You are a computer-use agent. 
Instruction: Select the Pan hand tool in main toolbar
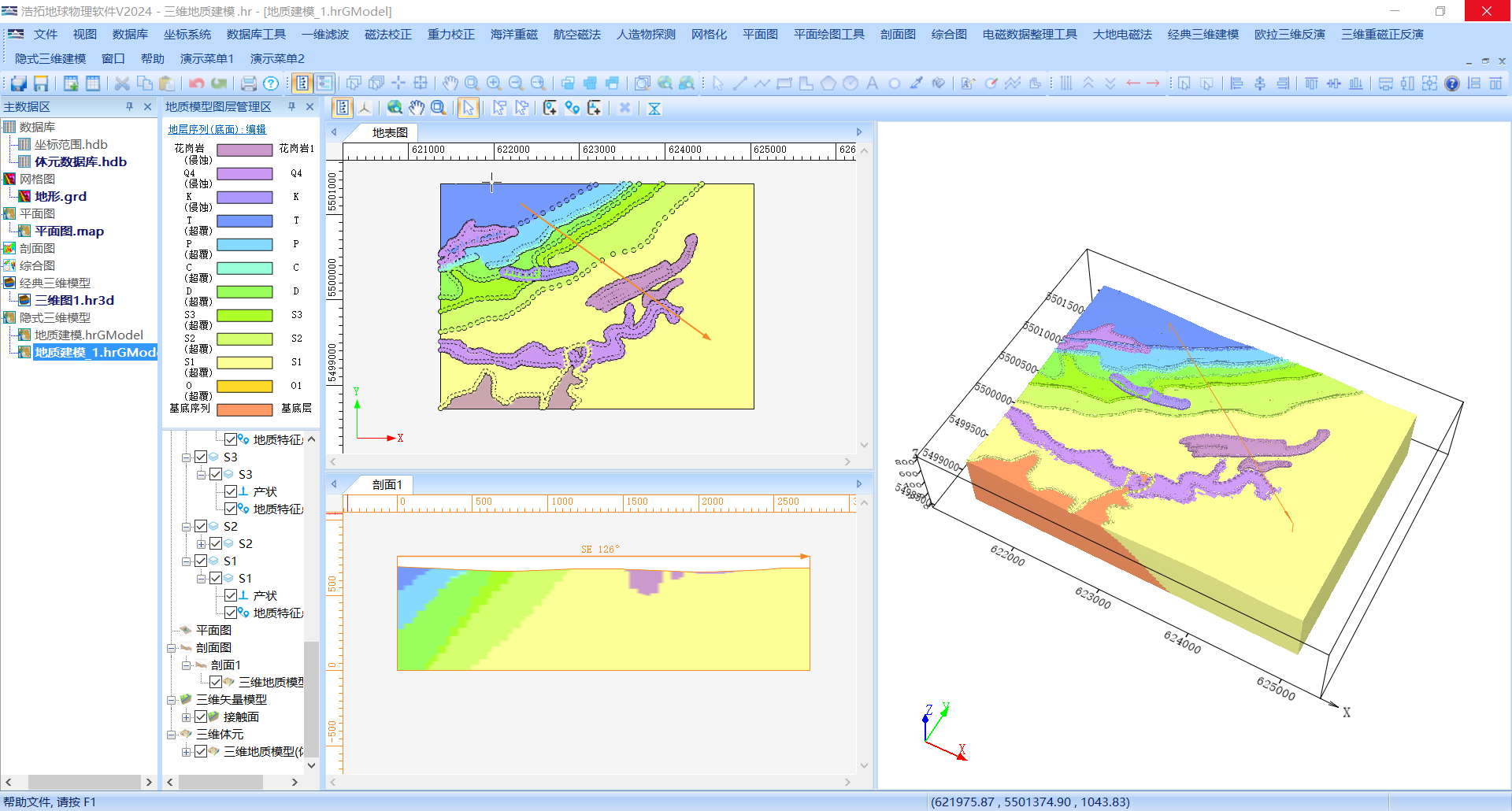click(450, 83)
